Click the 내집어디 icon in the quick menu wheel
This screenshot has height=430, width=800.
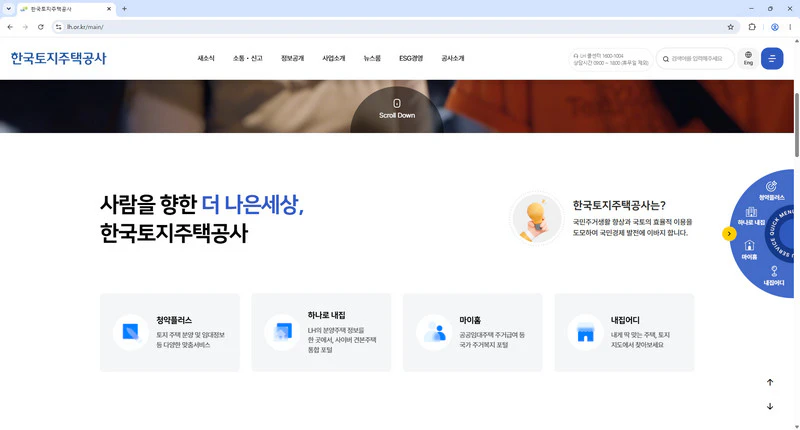tap(774, 271)
